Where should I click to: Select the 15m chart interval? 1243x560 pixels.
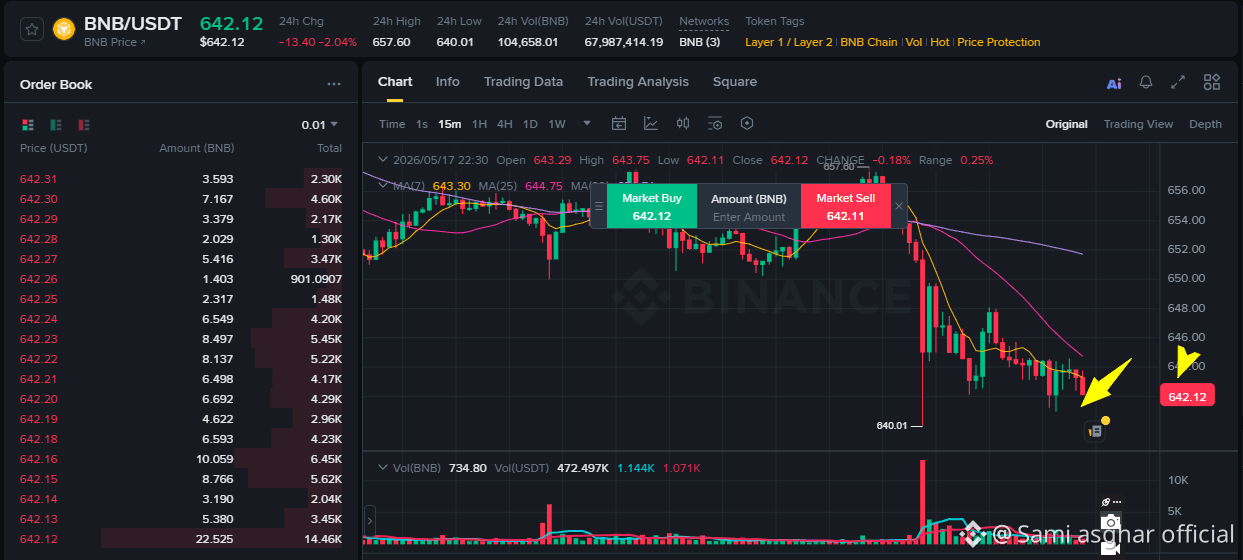click(x=450, y=124)
